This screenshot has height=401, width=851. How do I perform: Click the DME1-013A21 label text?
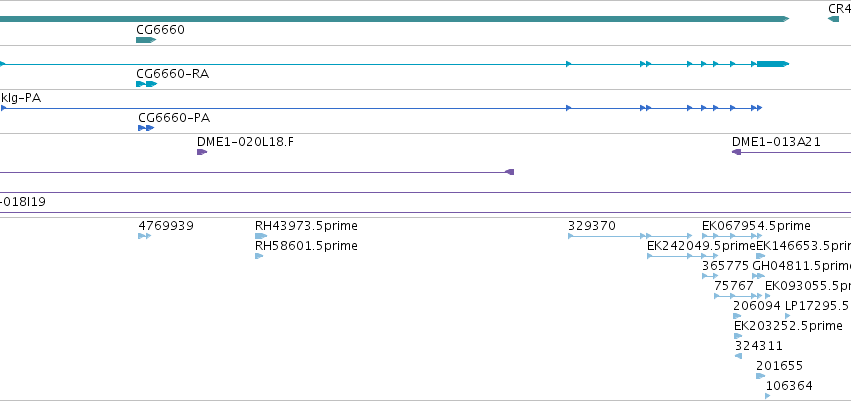[x=776, y=142]
